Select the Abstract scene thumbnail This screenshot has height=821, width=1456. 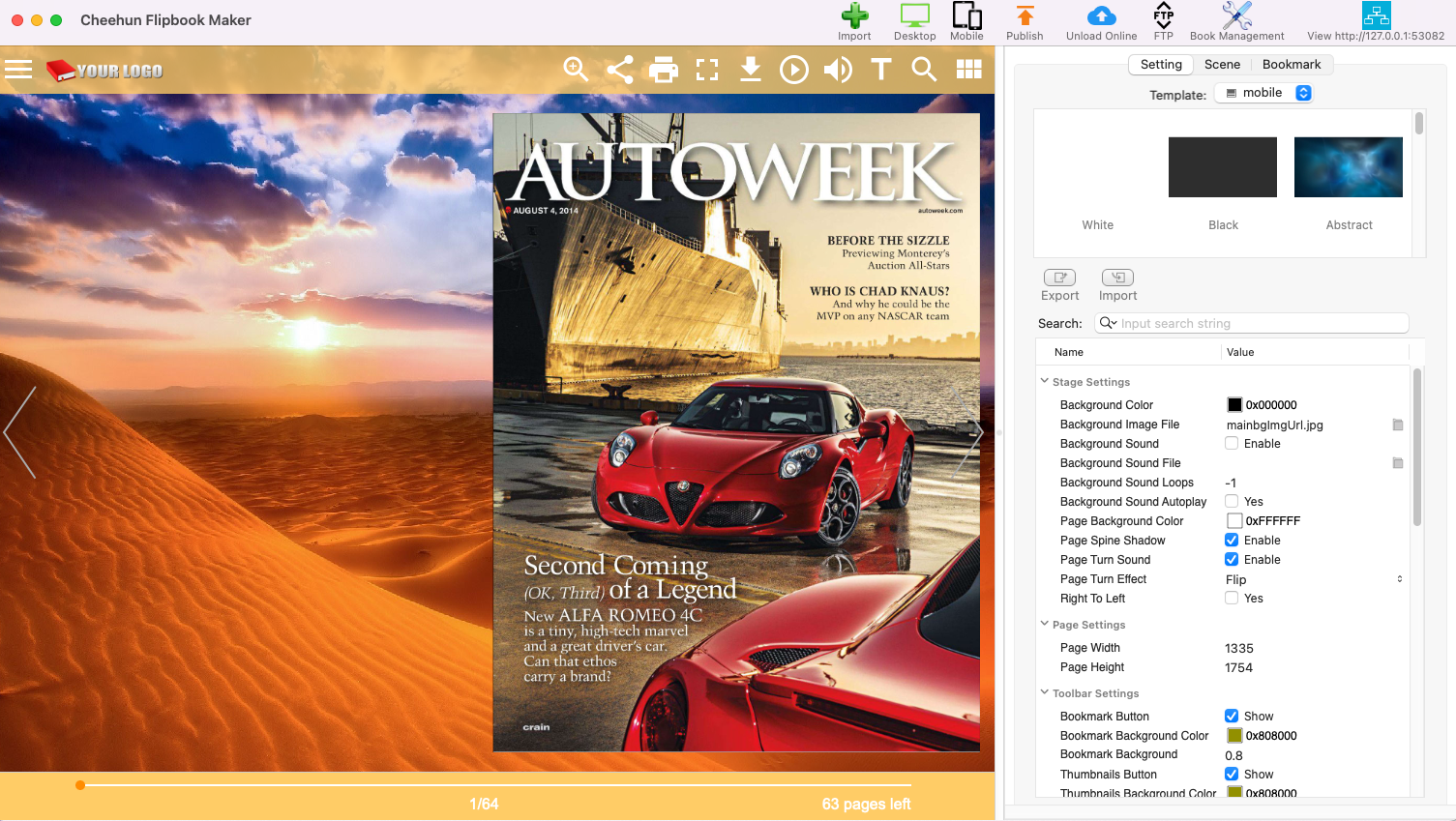click(x=1349, y=167)
